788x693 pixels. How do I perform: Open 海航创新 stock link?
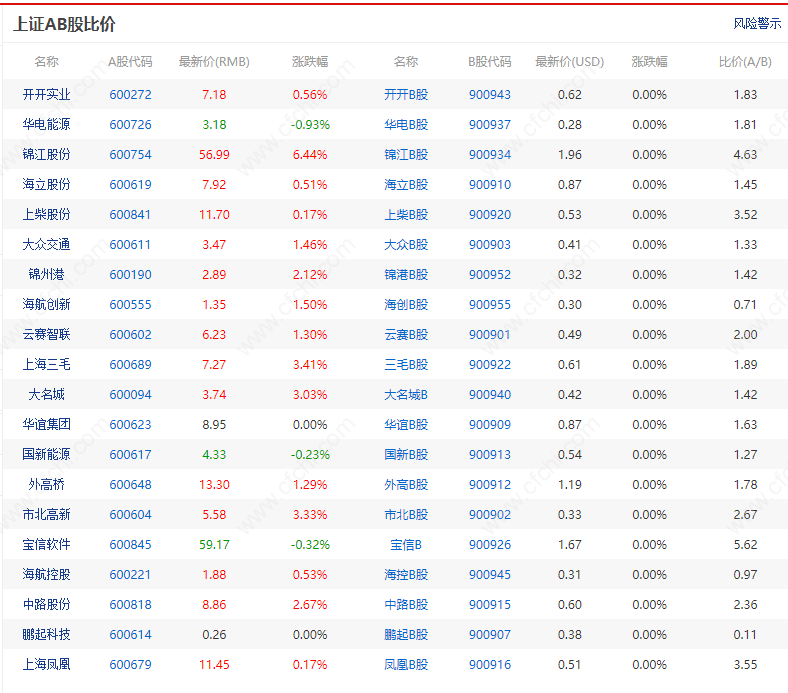click(x=46, y=305)
